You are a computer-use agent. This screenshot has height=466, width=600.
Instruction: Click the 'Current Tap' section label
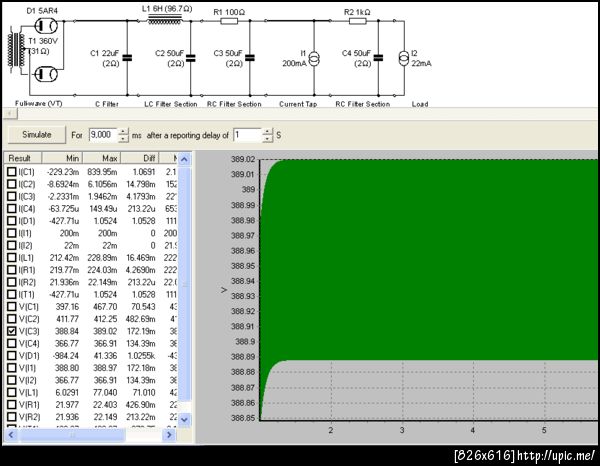(x=298, y=104)
